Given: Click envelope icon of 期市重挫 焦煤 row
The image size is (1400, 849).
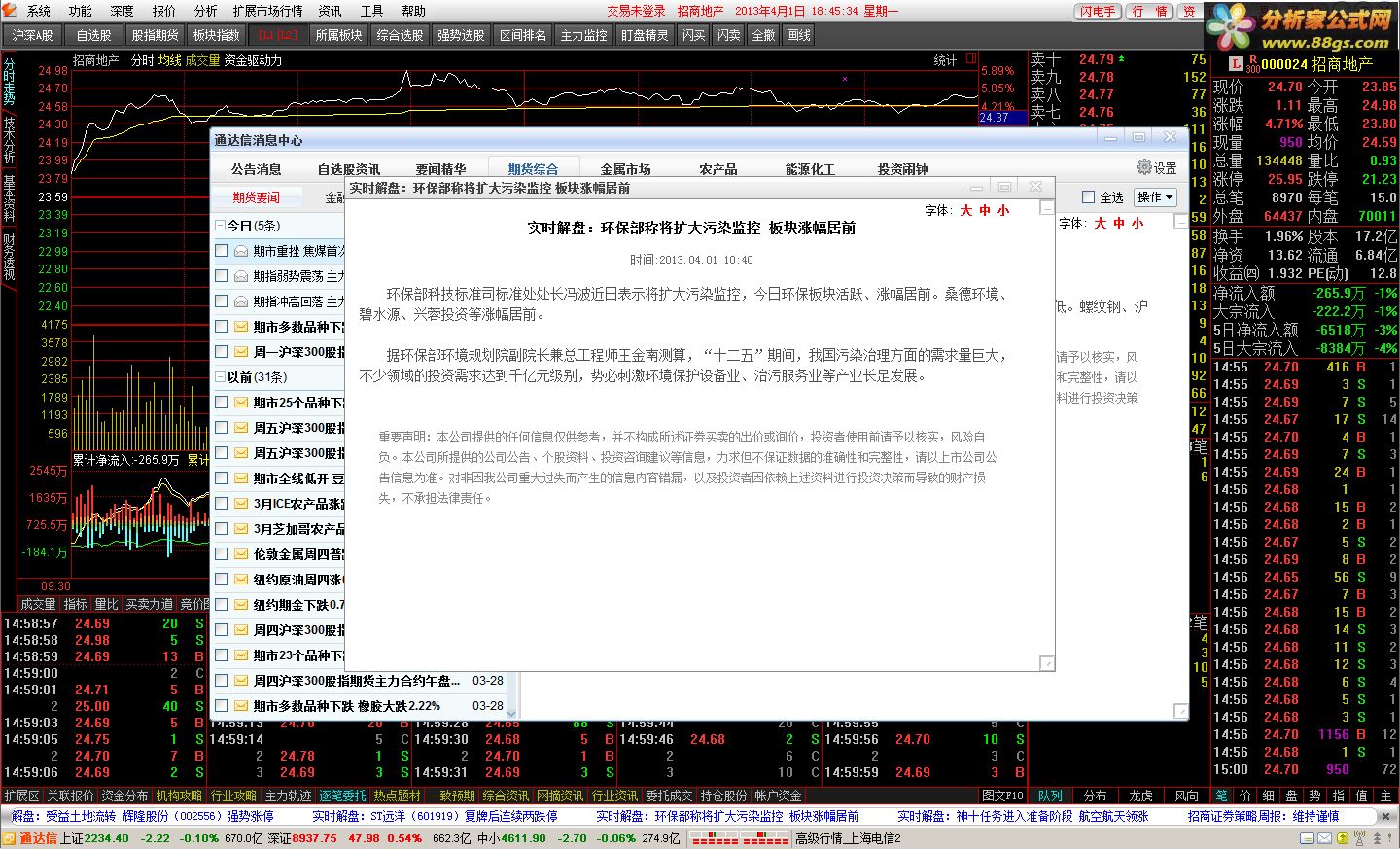Looking at the screenshot, I should click(241, 251).
